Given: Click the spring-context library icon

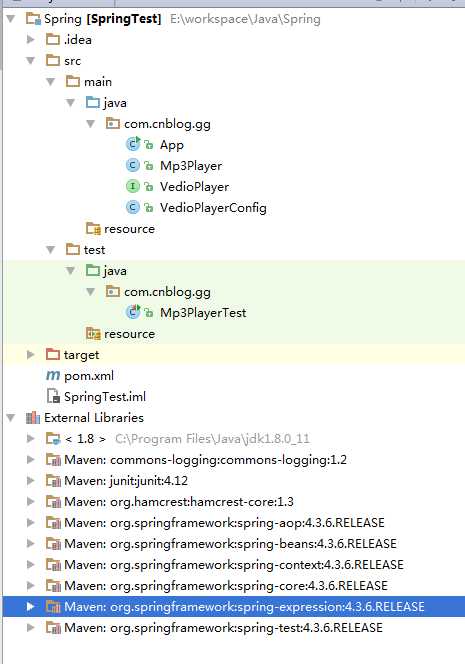Looking at the screenshot, I should coord(53,564).
